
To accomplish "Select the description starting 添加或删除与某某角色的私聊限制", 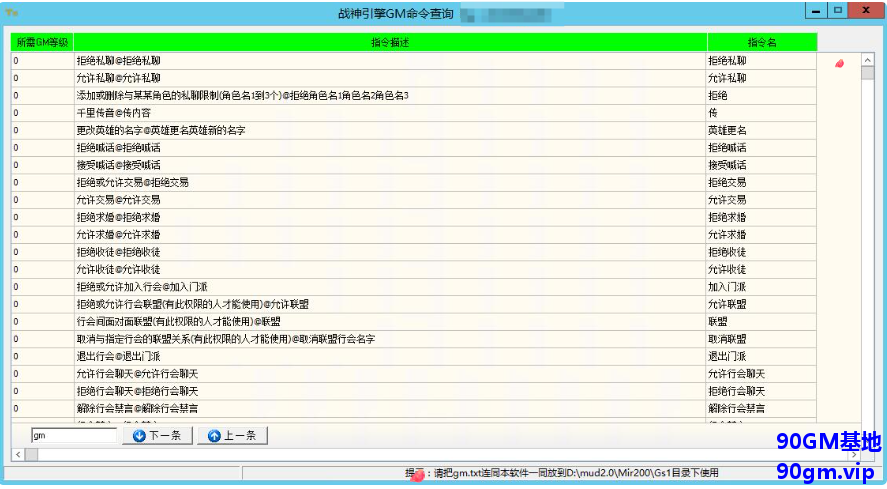I will tap(390, 96).
